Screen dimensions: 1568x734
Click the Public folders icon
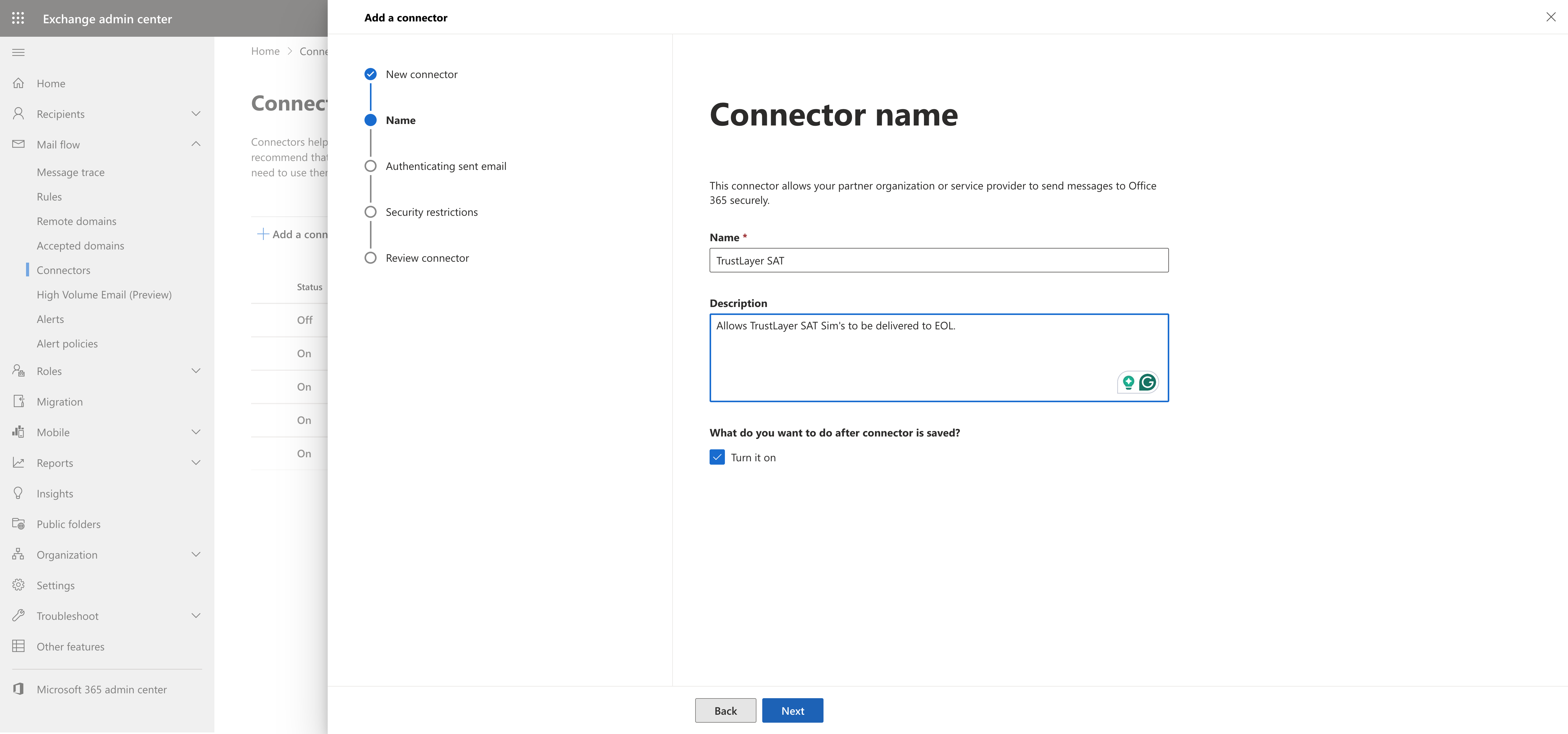pos(18,524)
